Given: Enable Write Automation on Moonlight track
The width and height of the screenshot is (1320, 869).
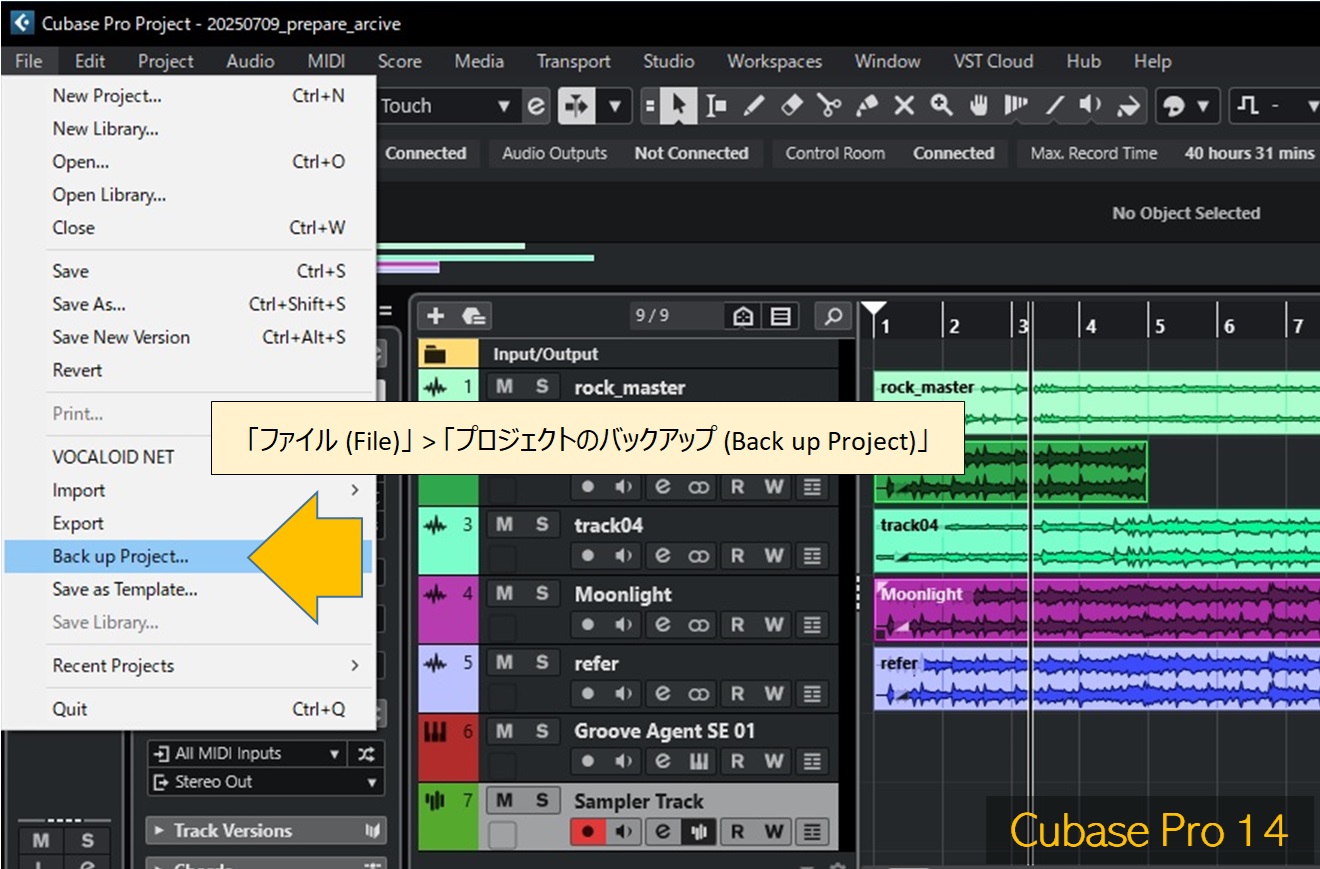Looking at the screenshot, I should click(774, 625).
